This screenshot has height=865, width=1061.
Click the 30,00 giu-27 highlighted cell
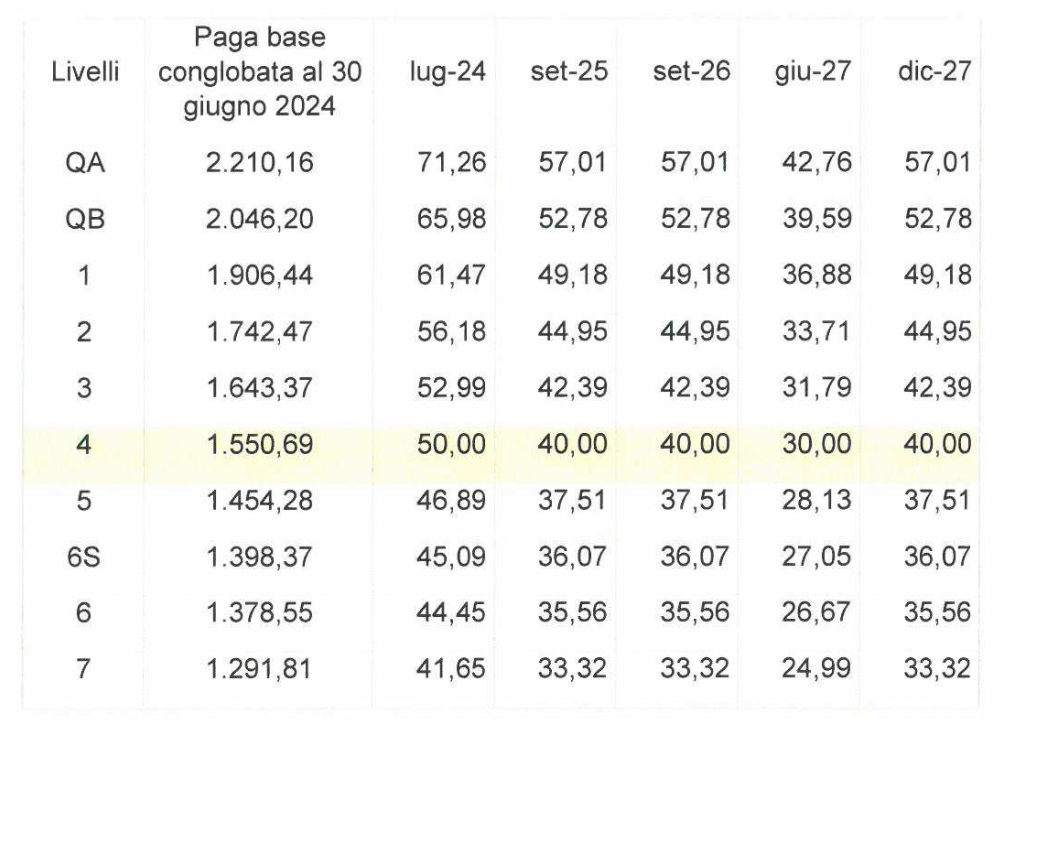coord(817,444)
